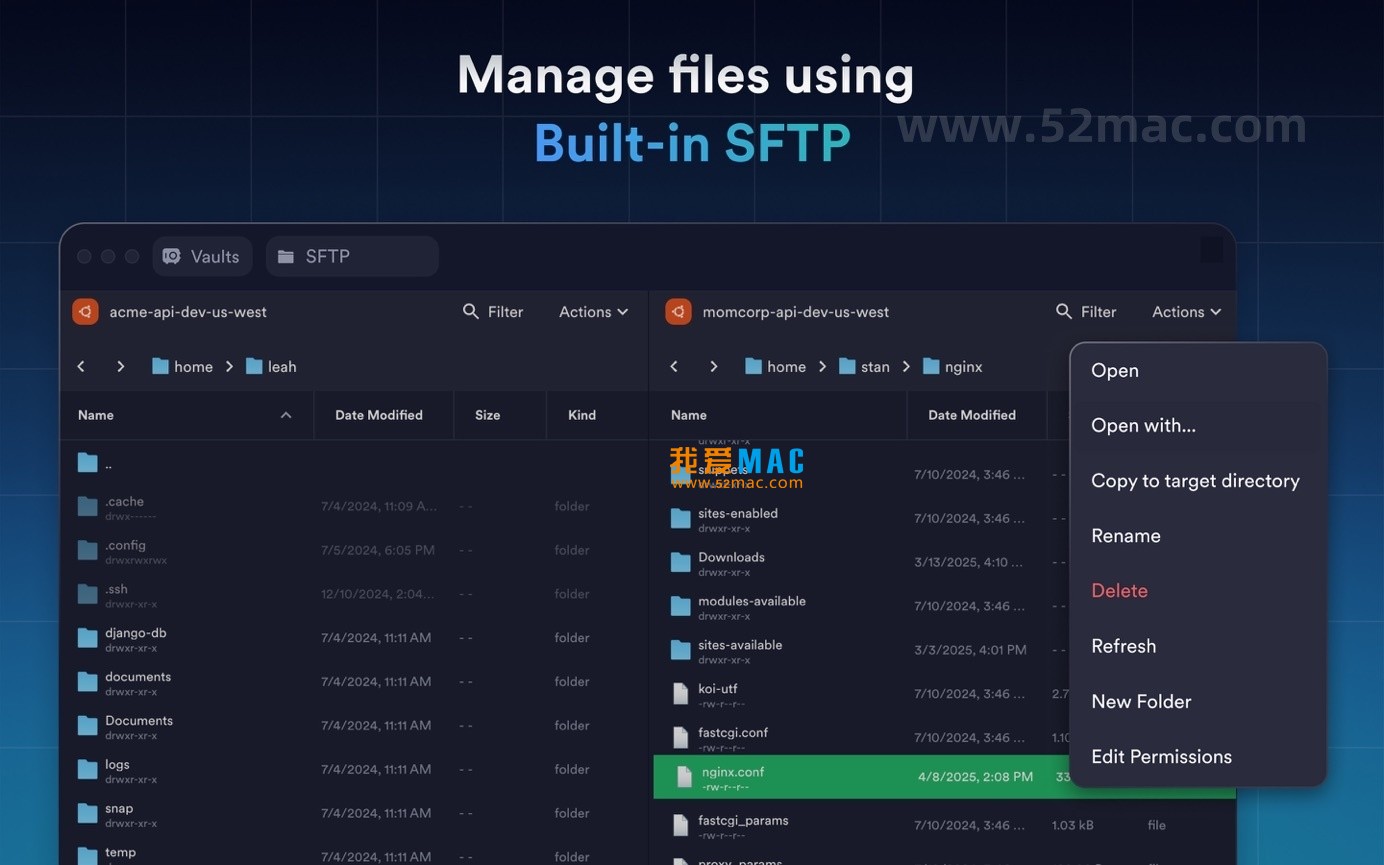The width and height of the screenshot is (1384, 865).
Task: Select the .config folder icon
Action: coord(88,551)
